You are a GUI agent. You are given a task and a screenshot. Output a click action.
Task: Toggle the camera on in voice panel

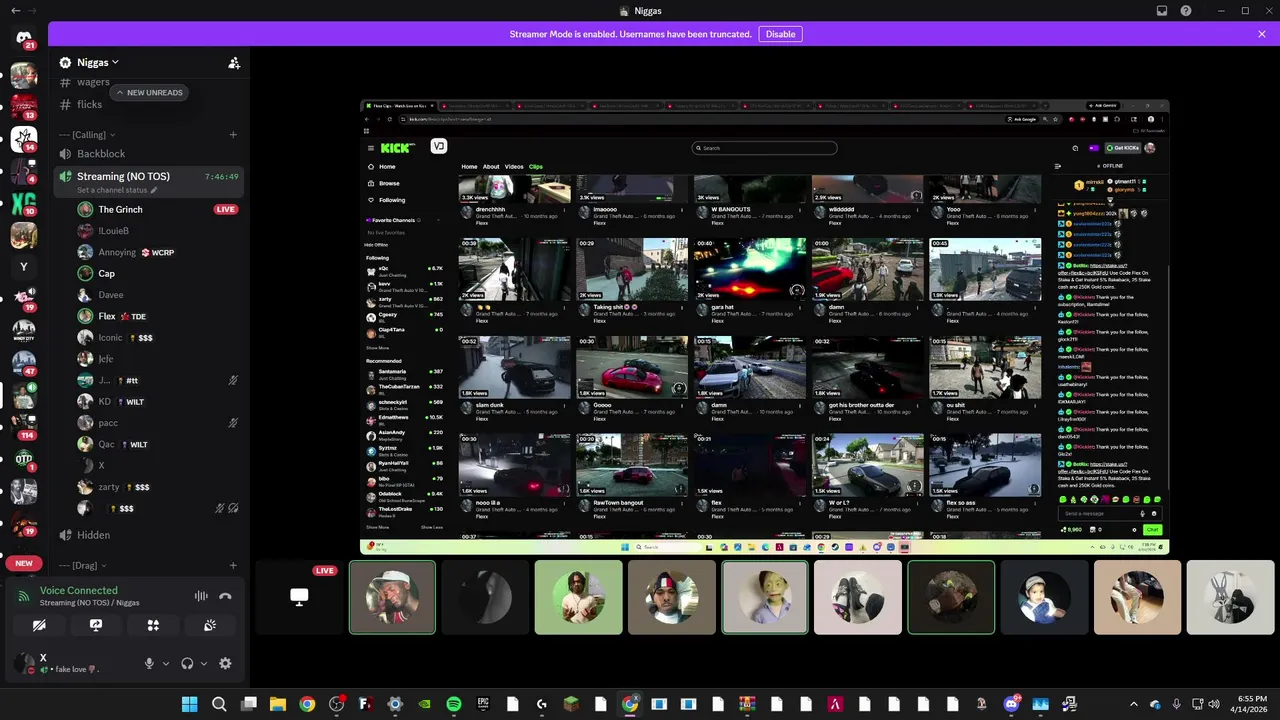coord(39,625)
